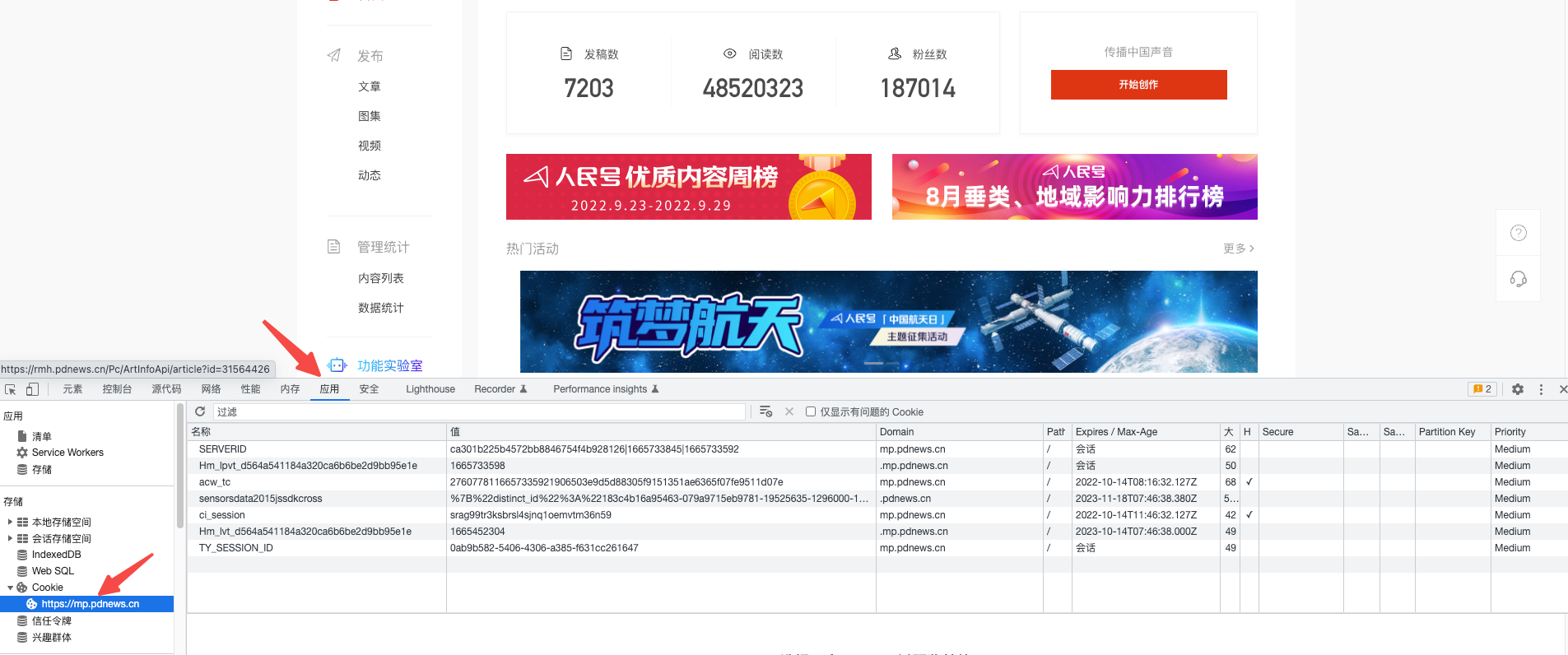Sort cookies by Priority column header
Viewport: 1568px width, 655px height.
1529,432
